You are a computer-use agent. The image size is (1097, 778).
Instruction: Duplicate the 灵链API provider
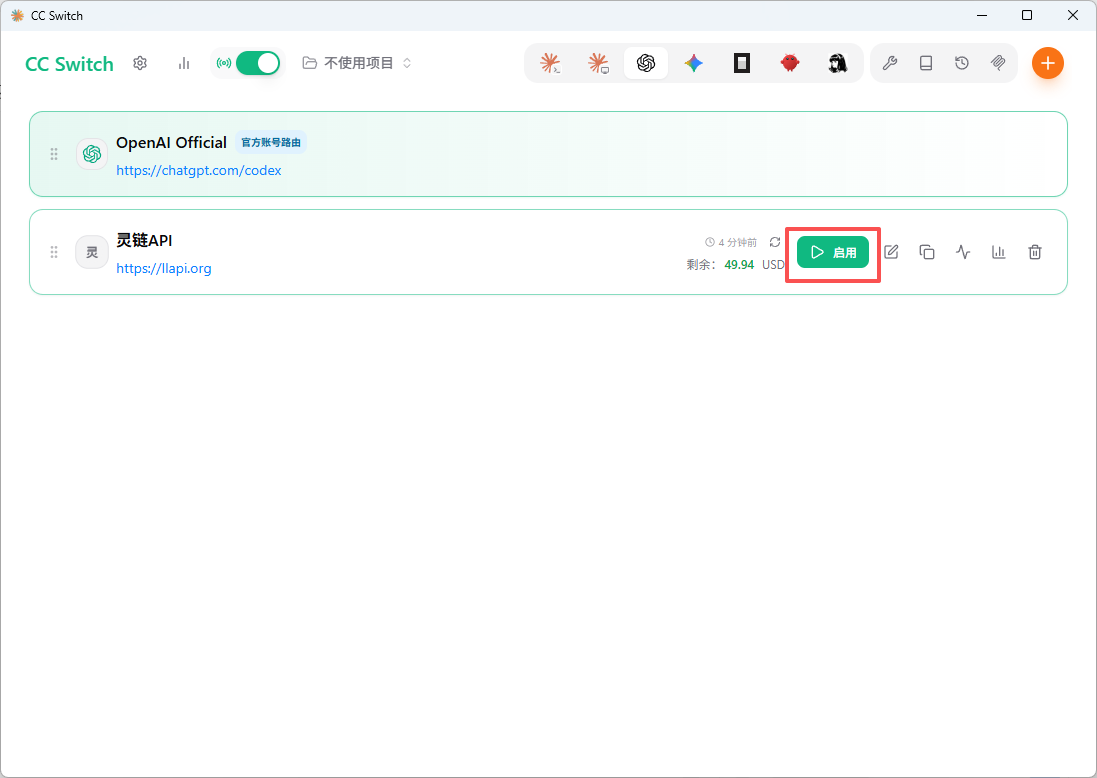point(927,252)
